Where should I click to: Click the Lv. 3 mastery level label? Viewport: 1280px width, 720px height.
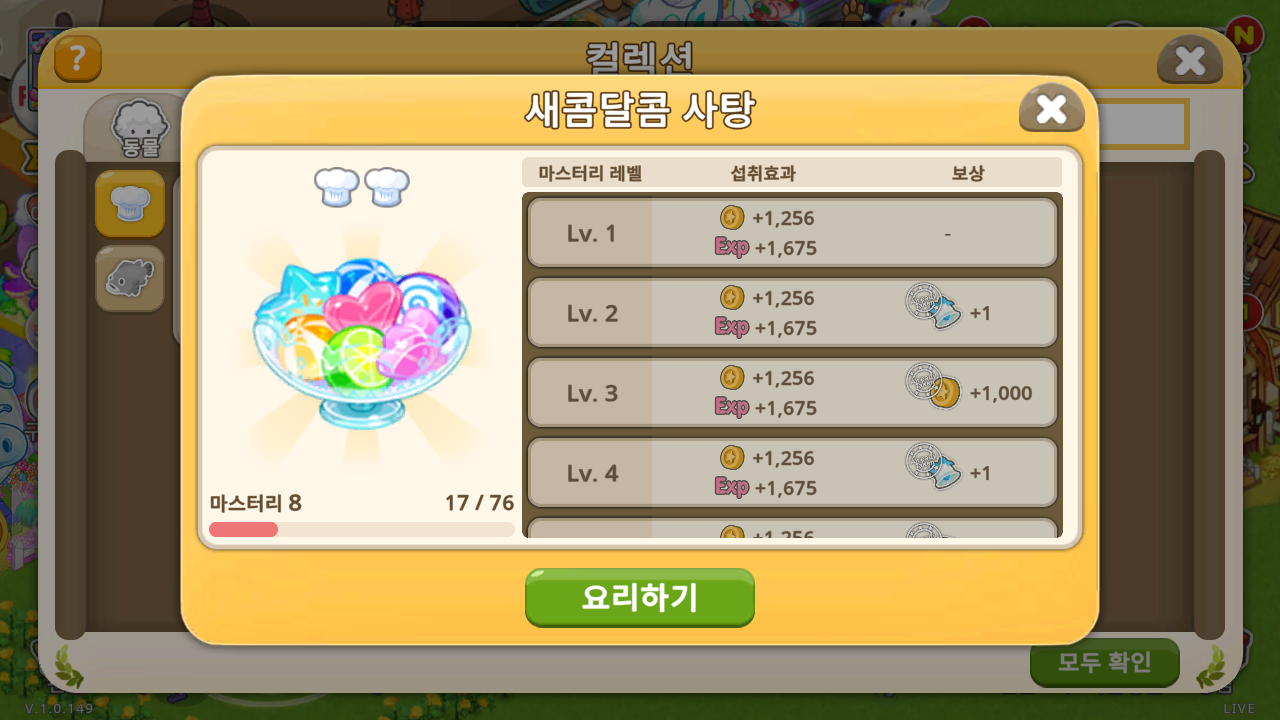592,393
